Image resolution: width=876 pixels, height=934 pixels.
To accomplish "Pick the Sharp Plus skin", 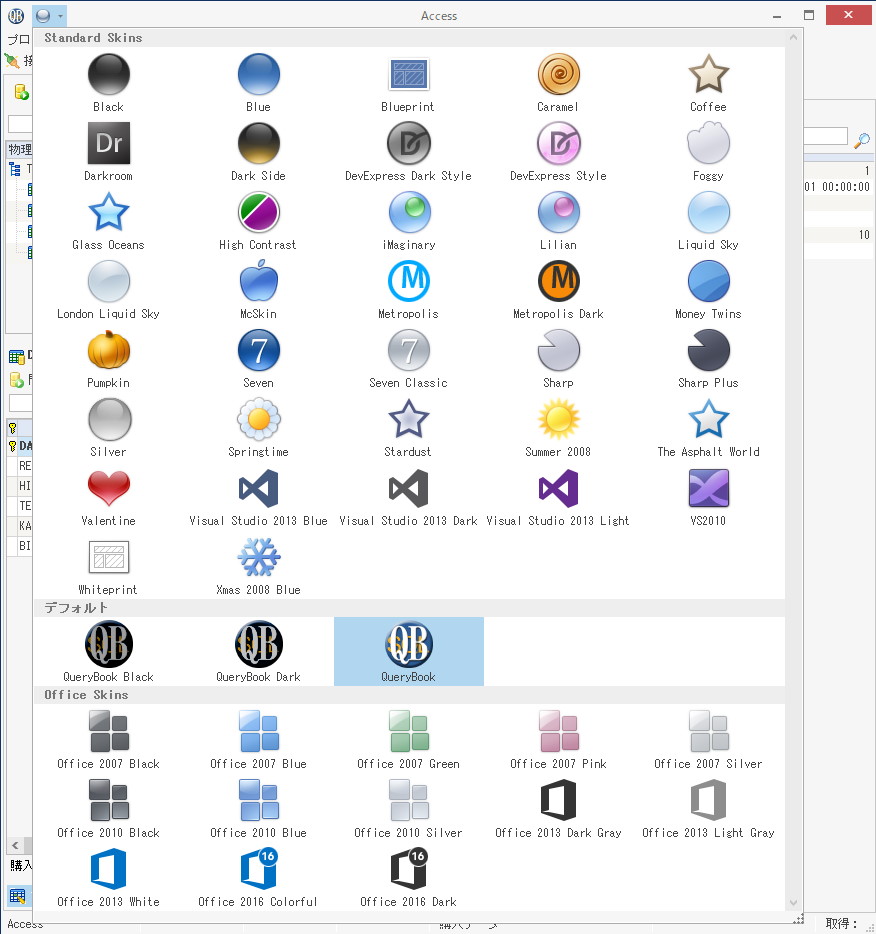I will tap(709, 359).
